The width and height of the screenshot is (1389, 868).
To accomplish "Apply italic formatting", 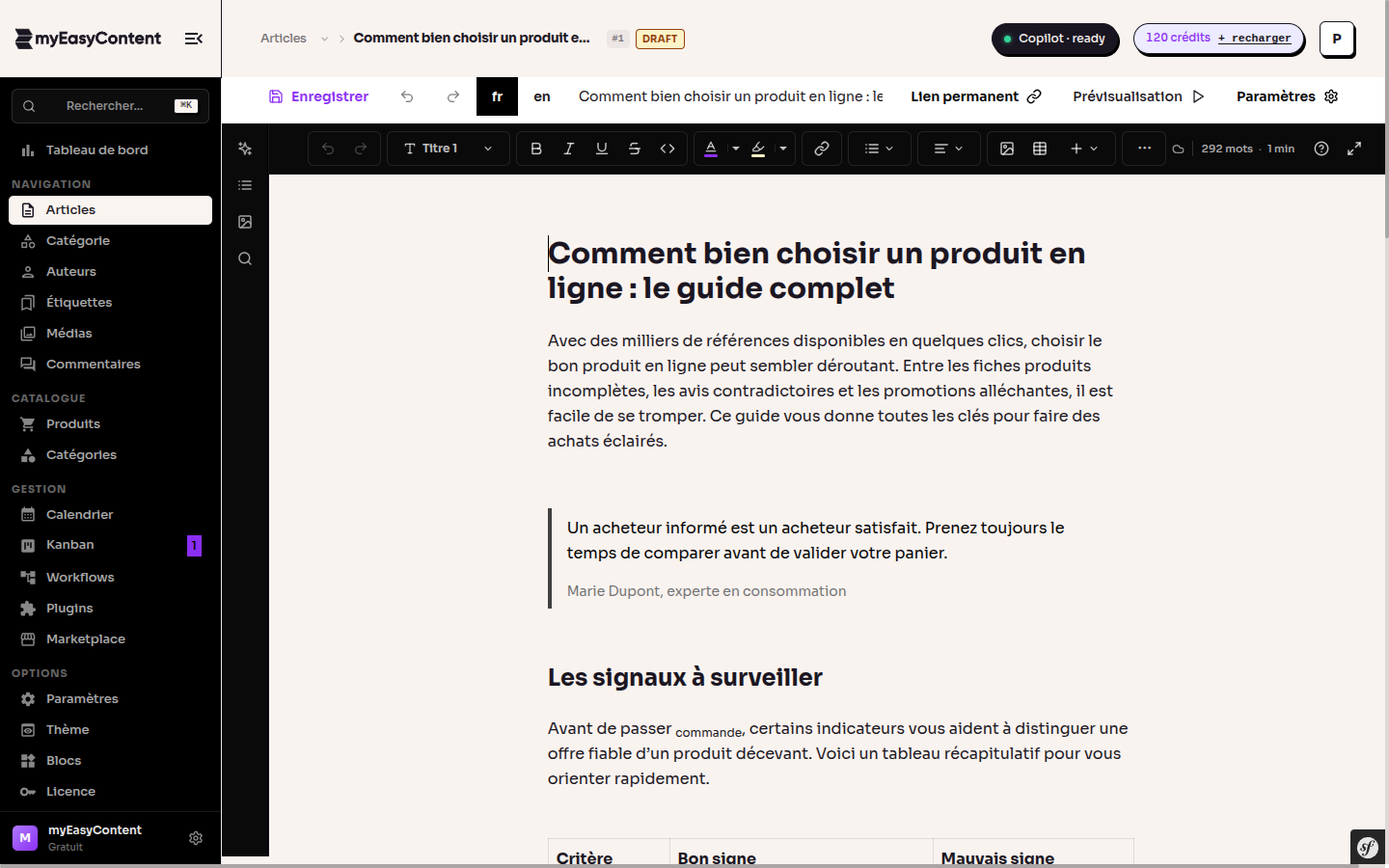I will coord(569,149).
